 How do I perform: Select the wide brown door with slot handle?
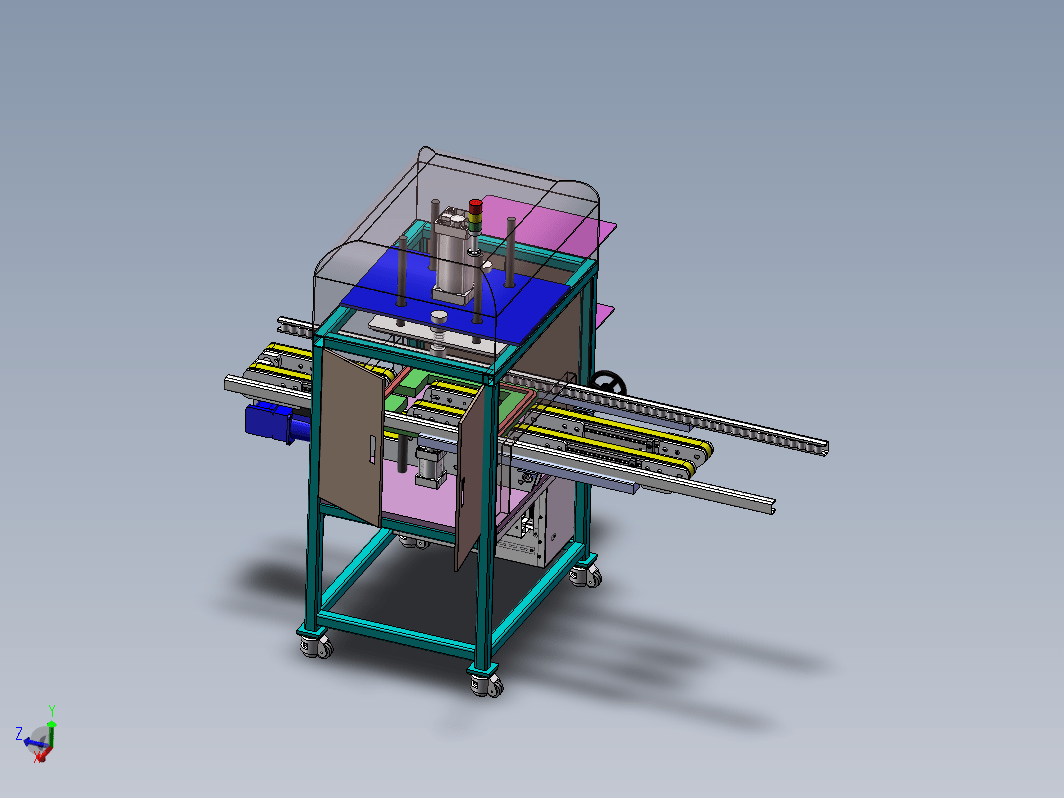point(350,436)
